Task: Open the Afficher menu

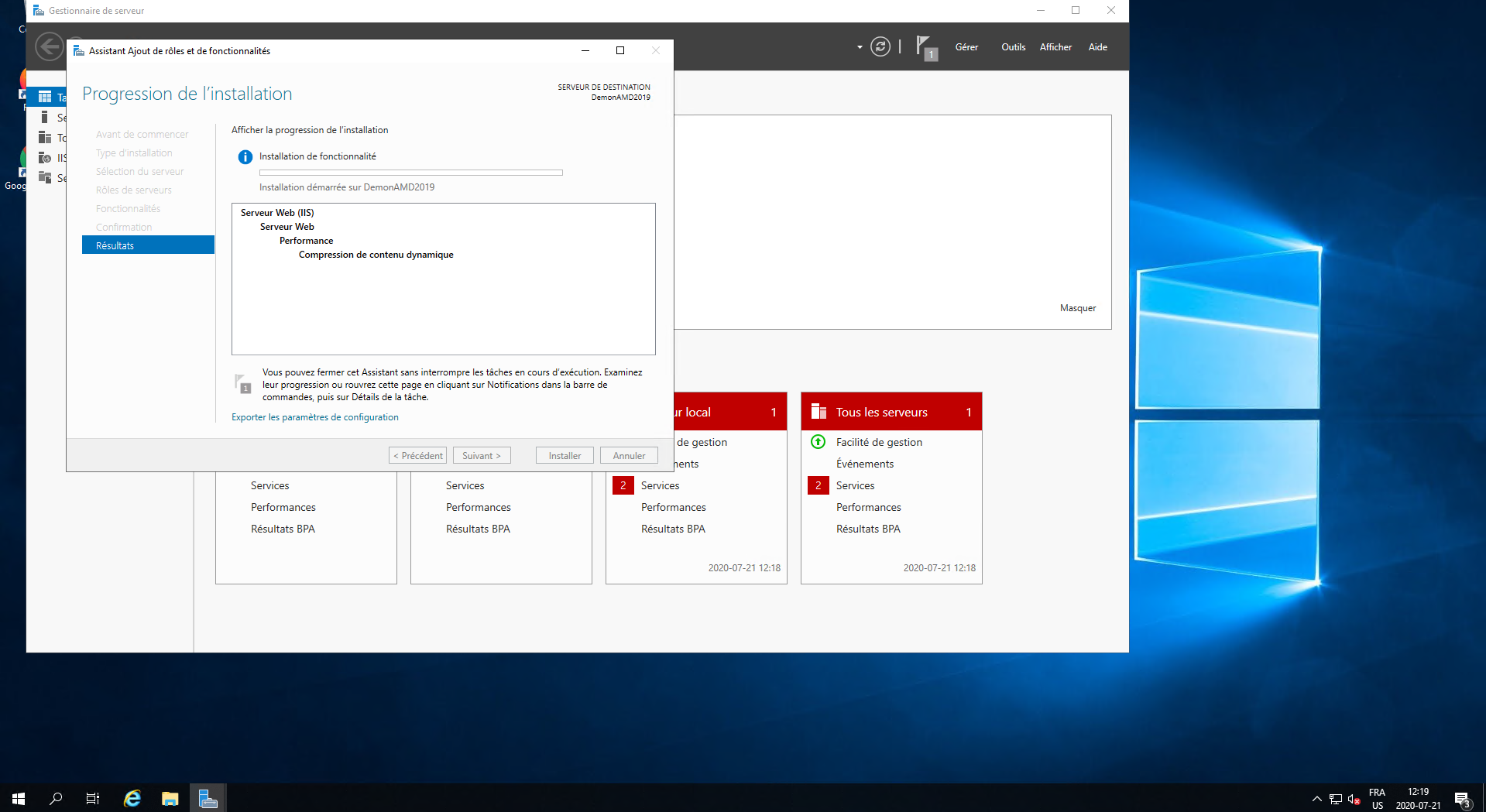Action: (x=1055, y=47)
